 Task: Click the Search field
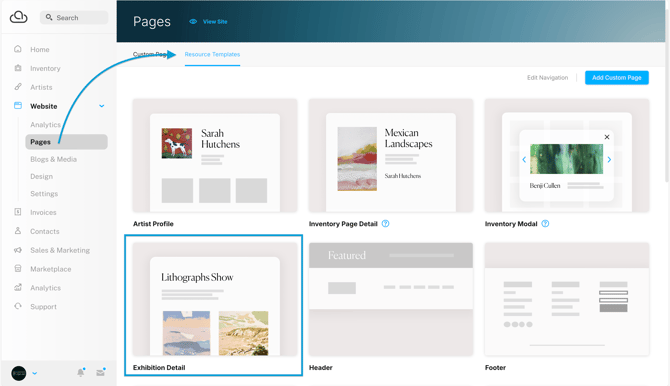[x=74, y=18]
